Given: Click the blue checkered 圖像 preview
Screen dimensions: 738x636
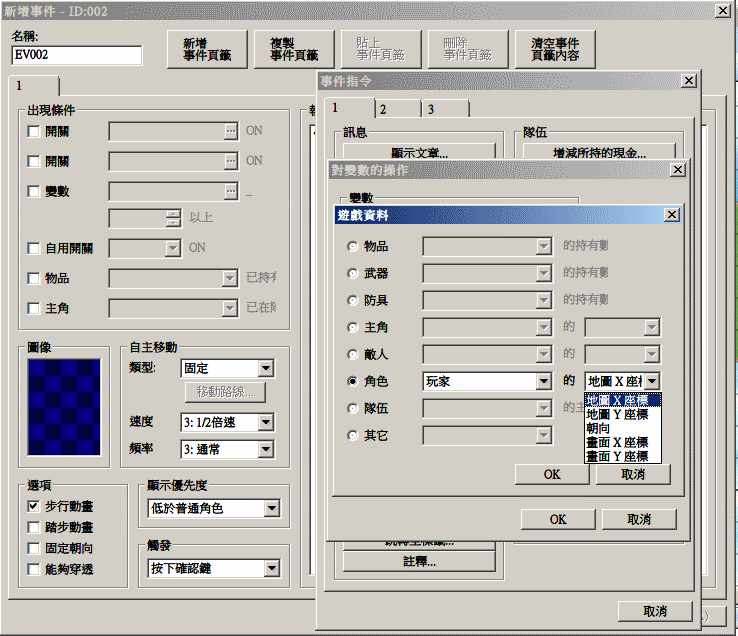Looking at the screenshot, I should point(64,407).
